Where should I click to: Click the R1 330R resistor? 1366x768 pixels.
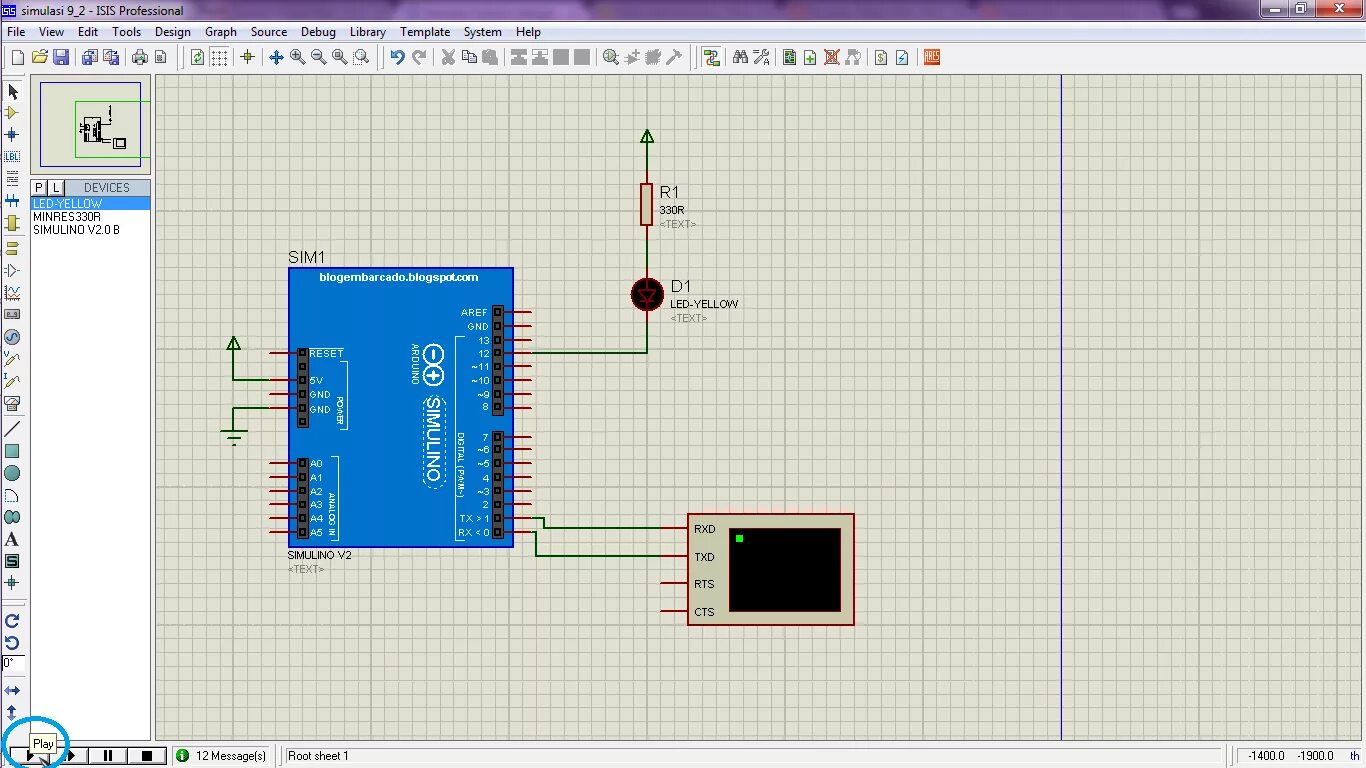click(647, 204)
